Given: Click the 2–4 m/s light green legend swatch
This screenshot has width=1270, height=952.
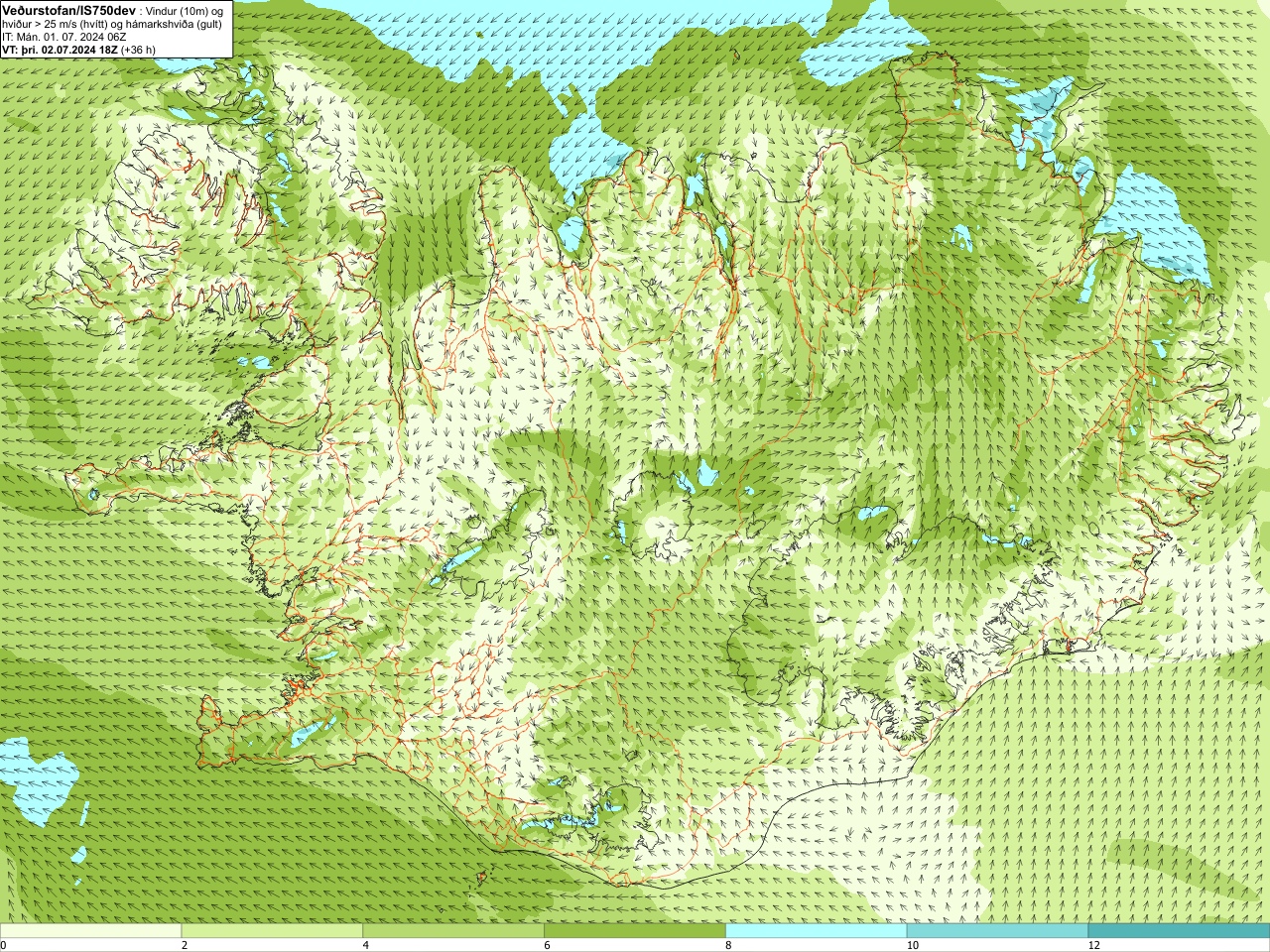Looking at the screenshot, I should 272,931.
